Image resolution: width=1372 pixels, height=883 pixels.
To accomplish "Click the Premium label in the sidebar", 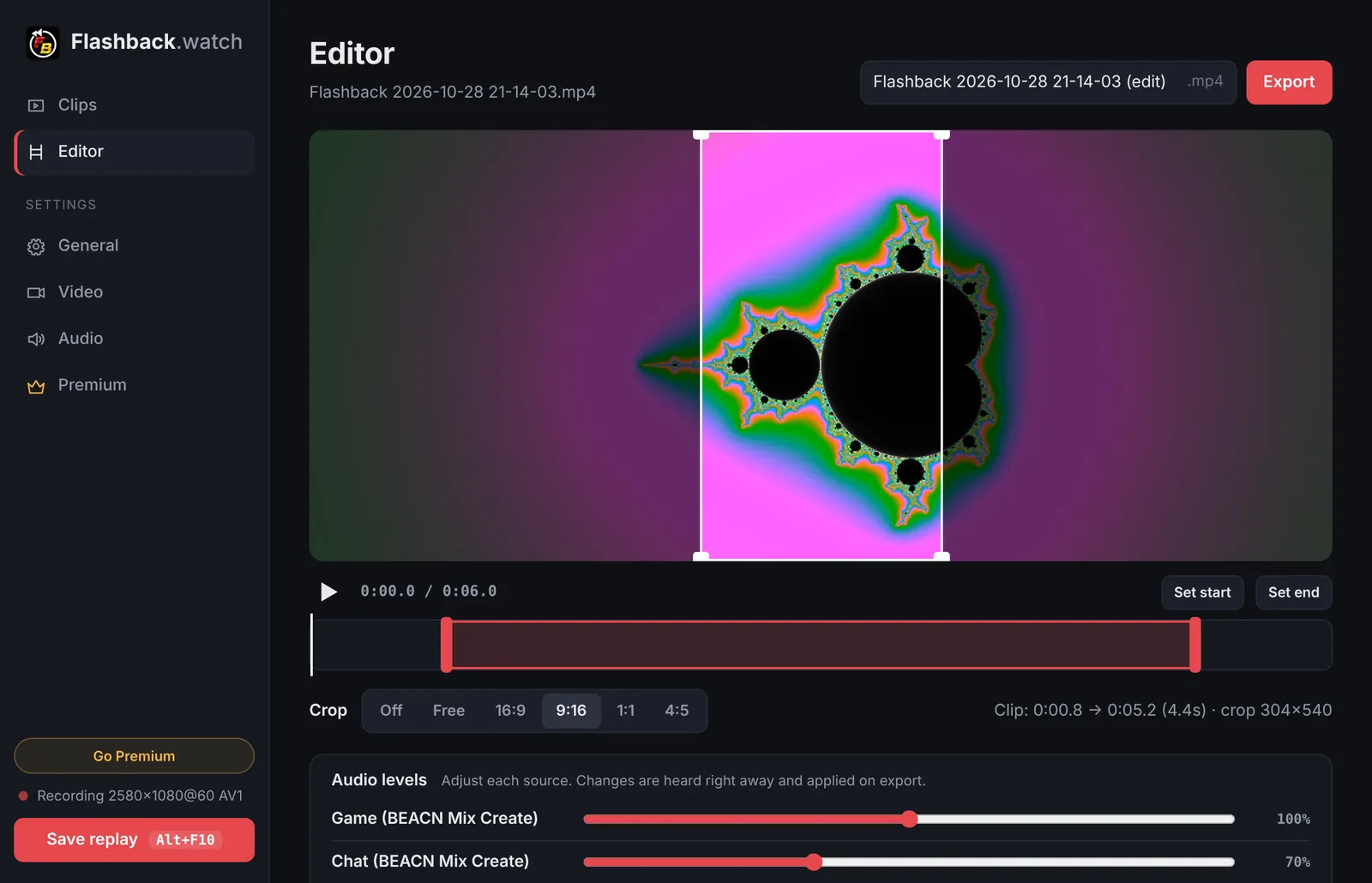I will (93, 386).
